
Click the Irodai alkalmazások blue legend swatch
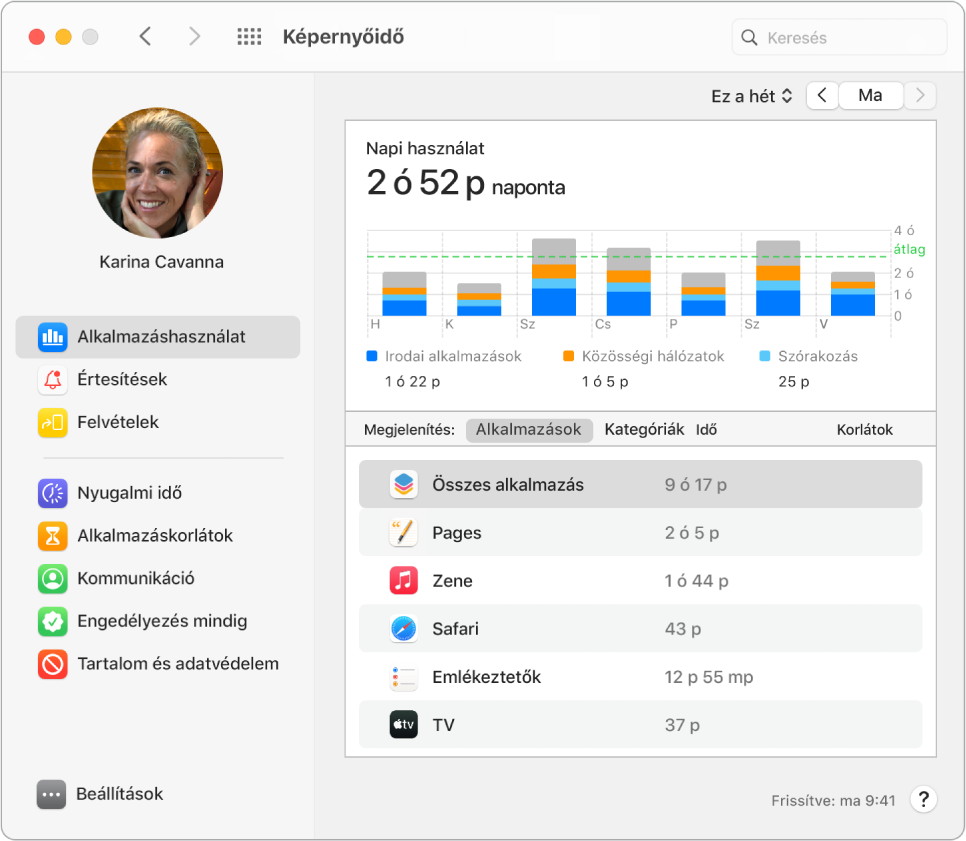pos(371,356)
